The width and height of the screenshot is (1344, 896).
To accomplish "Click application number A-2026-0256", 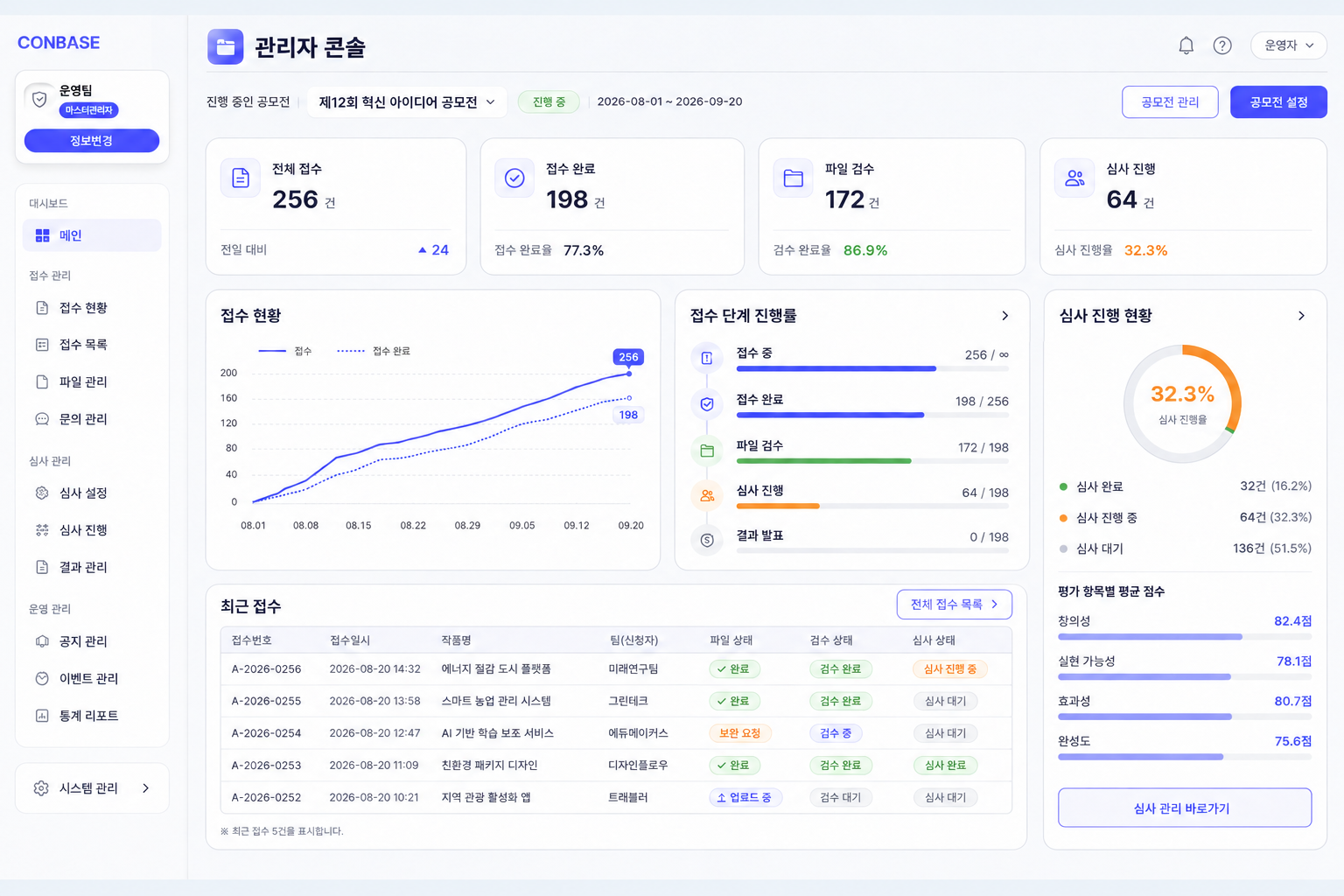I will [266, 669].
